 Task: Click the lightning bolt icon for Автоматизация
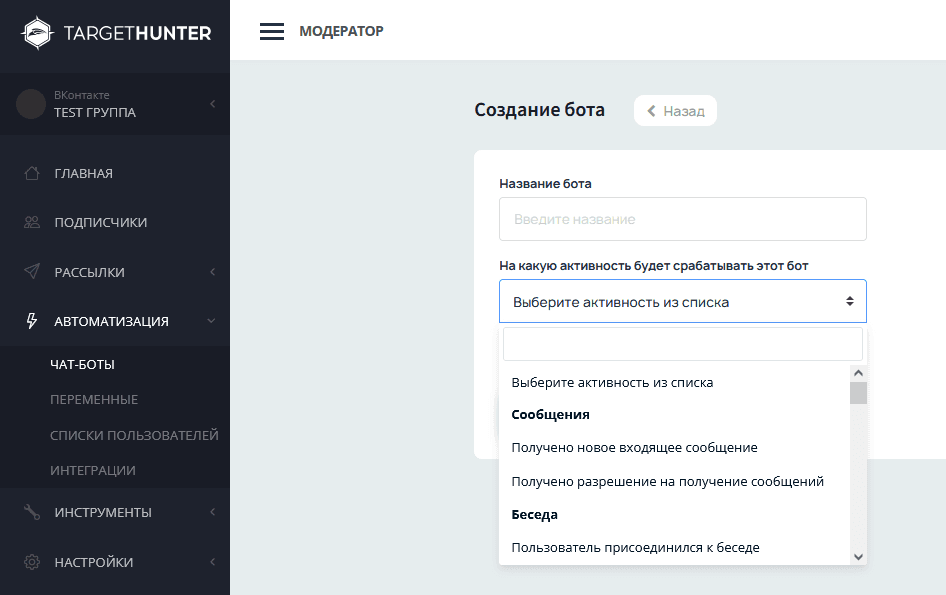32,321
